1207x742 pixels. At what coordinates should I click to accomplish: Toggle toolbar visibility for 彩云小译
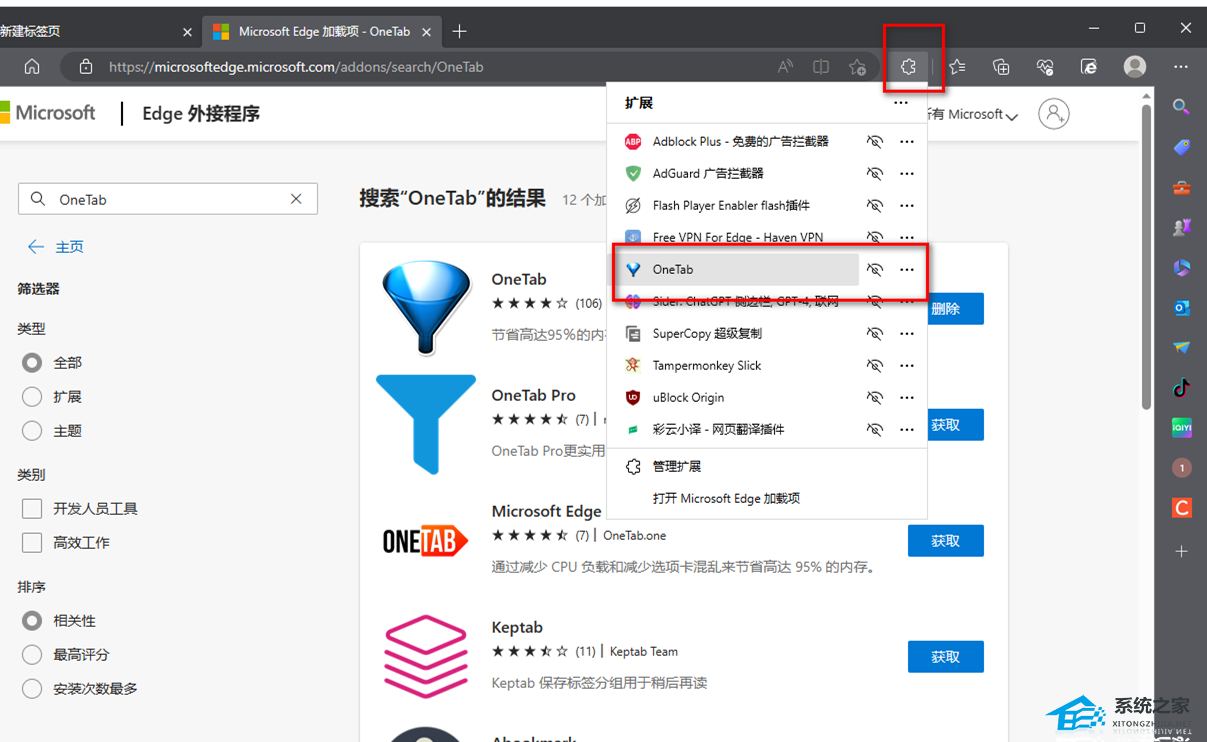coord(875,429)
